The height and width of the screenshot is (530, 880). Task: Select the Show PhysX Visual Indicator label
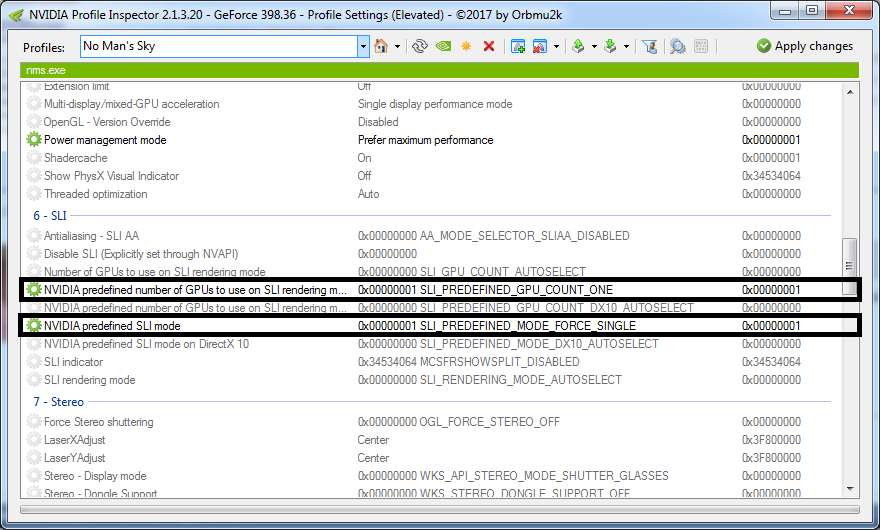(x=111, y=176)
